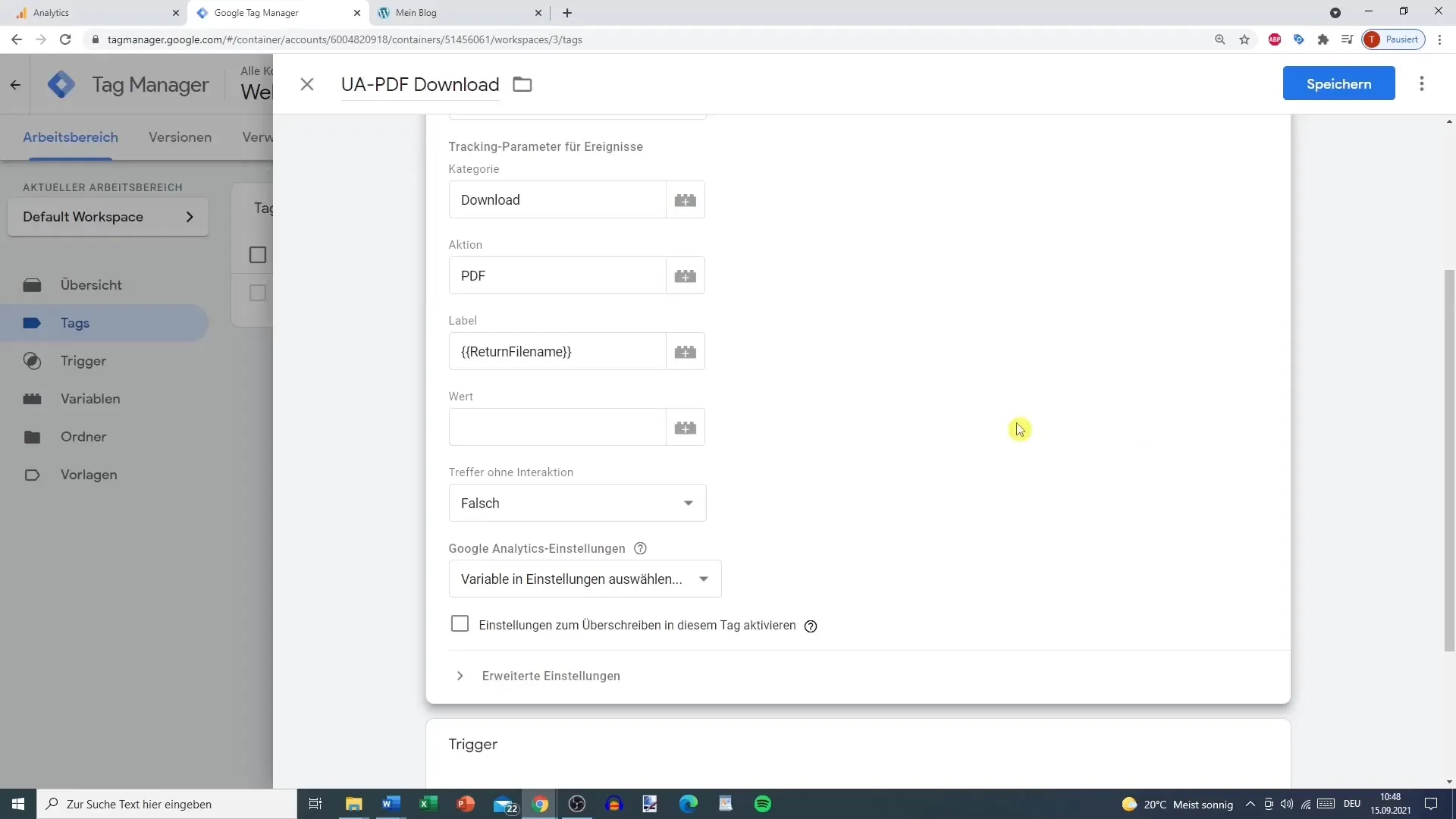
Task: Switch to the Versionen tab
Action: click(x=180, y=137)
